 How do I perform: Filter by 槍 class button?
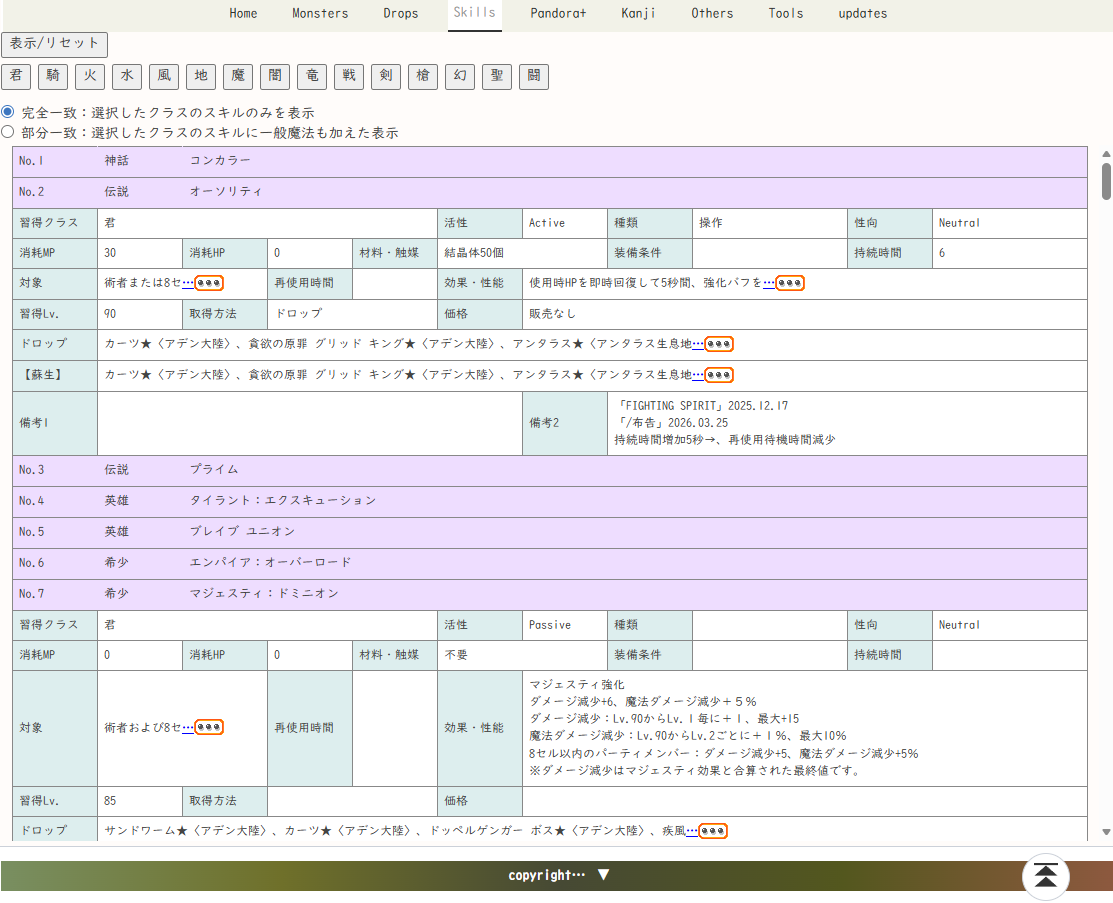pos(423,77)
